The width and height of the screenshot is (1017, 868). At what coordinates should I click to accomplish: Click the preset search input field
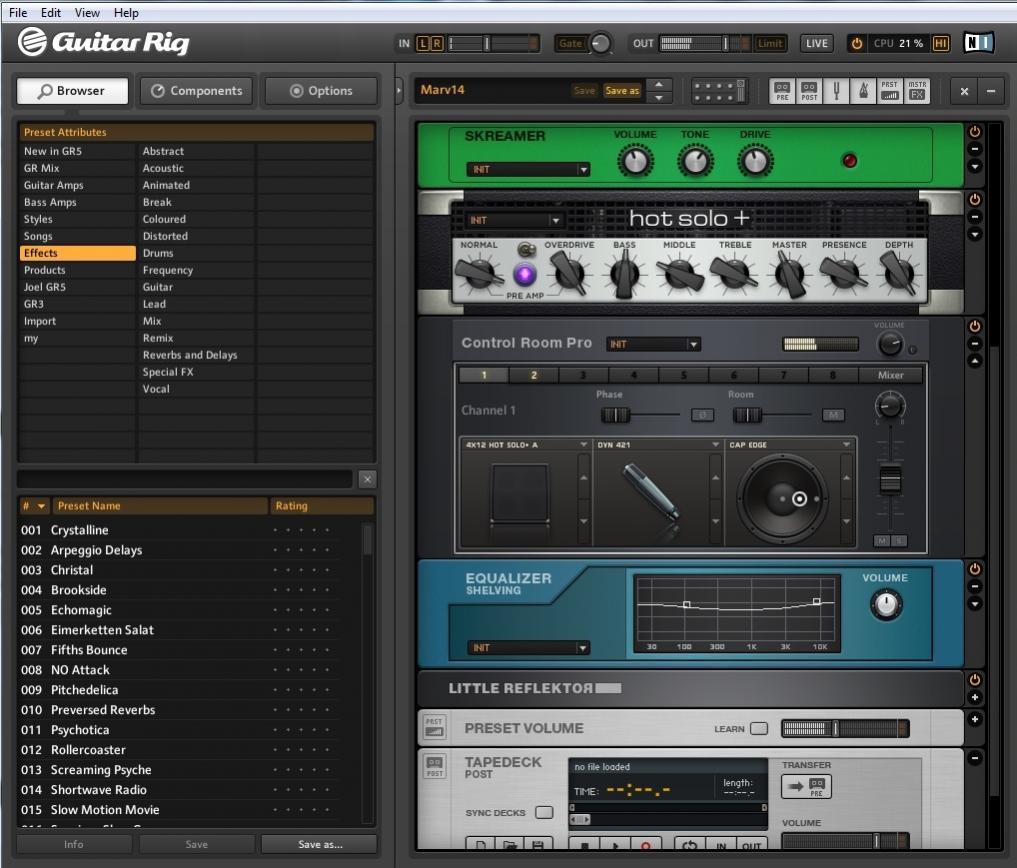pos(185,479)
